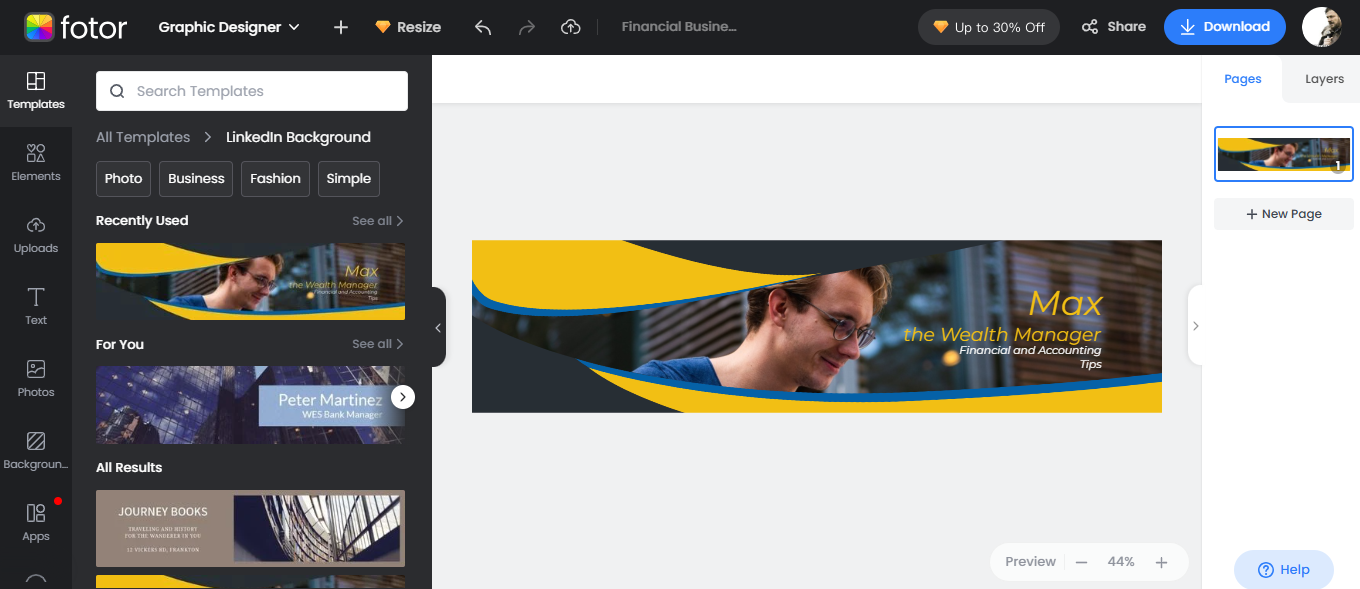Click the Up to 30% Off offer

pyautogui.click(x=989, y=27)
